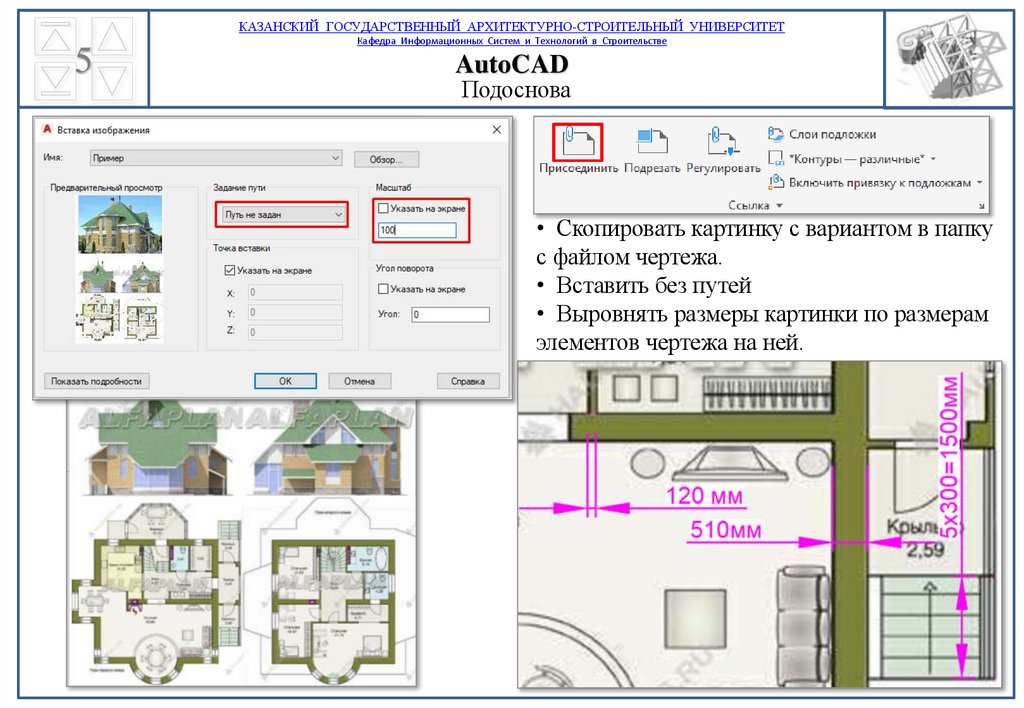Expand the Ссылка panel title arrow
This screenshot has width=1024, height=708.
779,206
